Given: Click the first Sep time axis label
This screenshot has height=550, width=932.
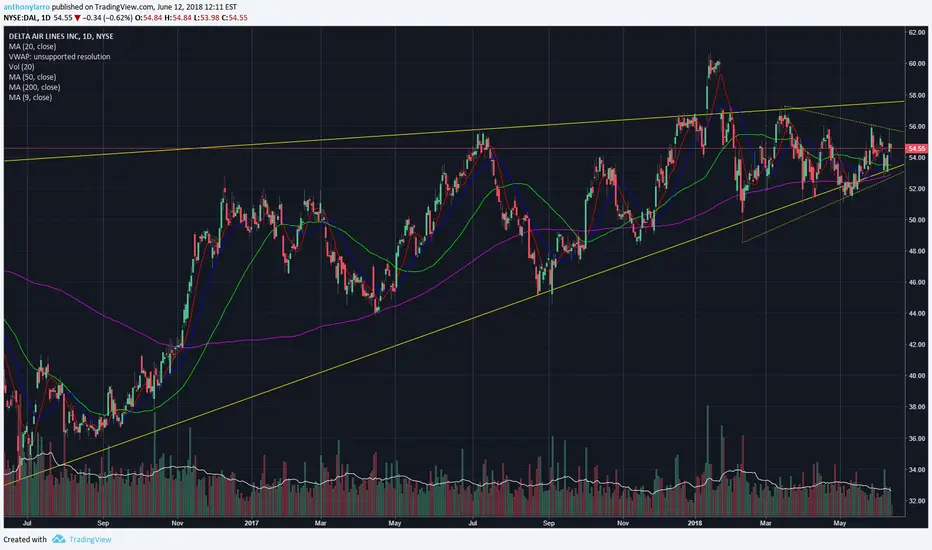Looking at the screenshot, I should tap(103, 523).
